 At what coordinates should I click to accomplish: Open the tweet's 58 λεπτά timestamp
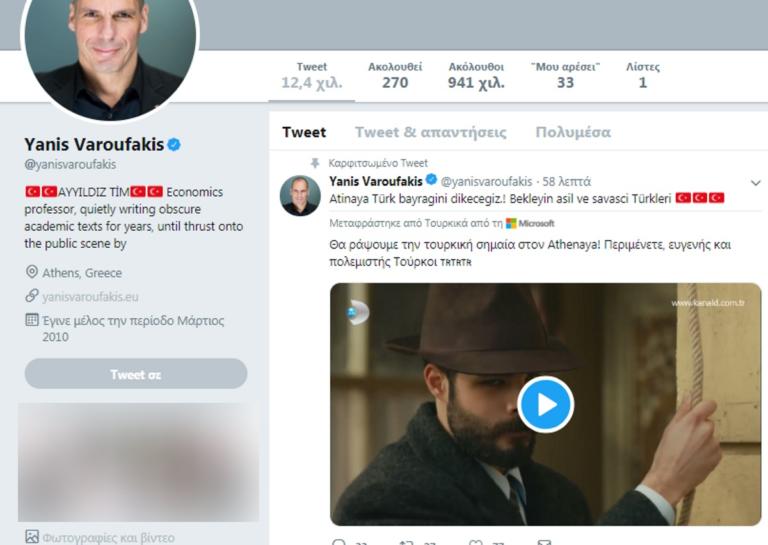tap(566, 181)
